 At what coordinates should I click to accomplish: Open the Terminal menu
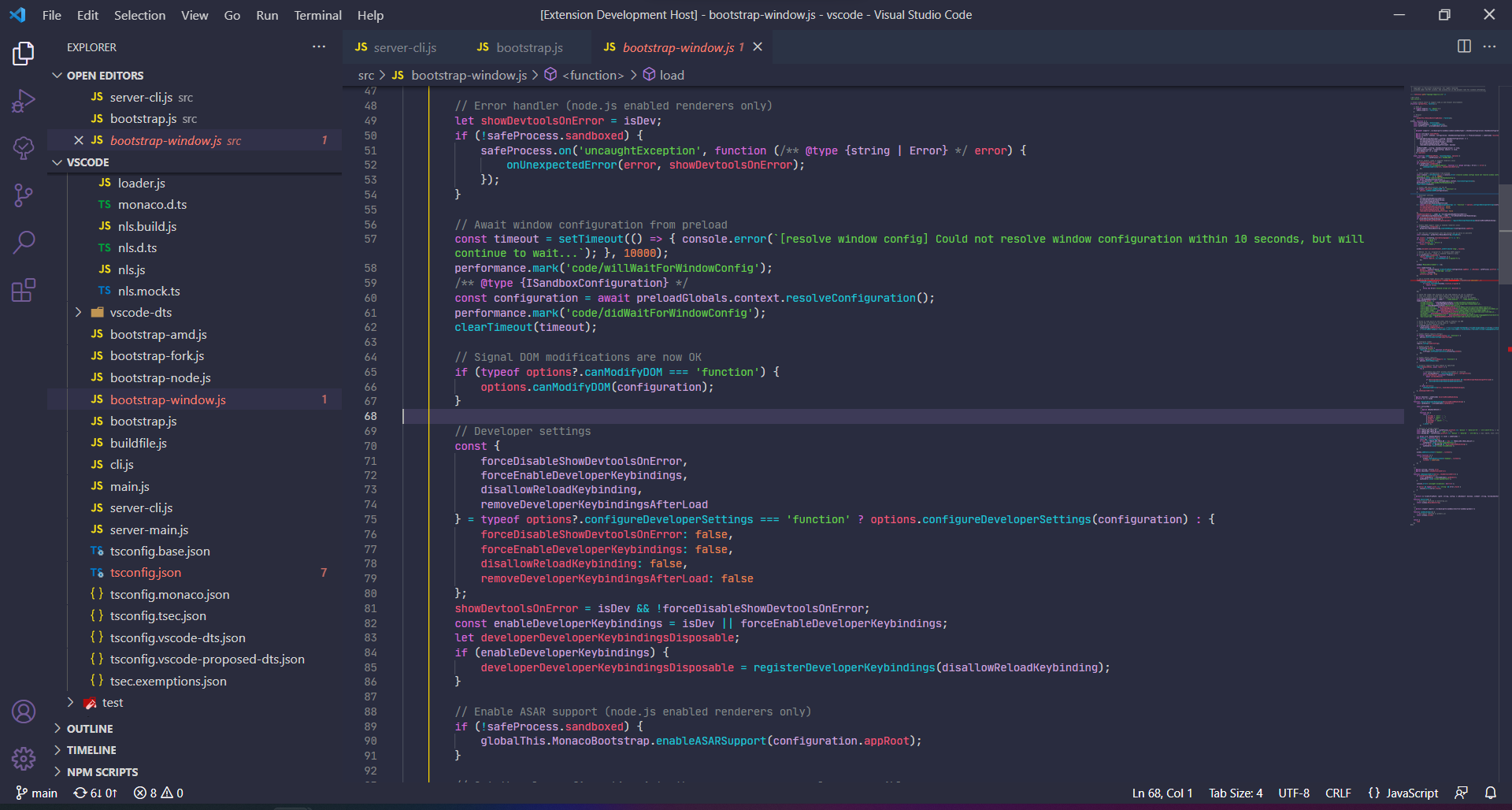click(x=317, y=15)
